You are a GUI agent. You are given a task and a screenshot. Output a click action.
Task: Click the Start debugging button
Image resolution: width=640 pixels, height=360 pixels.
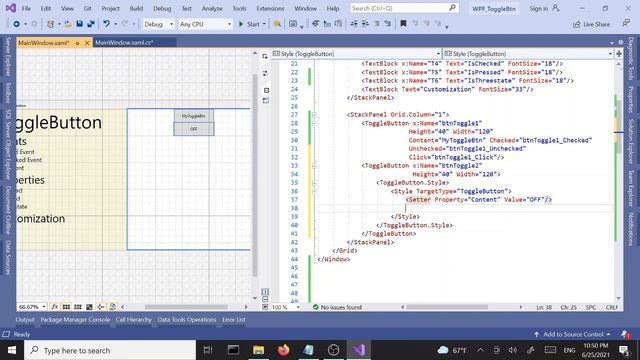(249, 24)
